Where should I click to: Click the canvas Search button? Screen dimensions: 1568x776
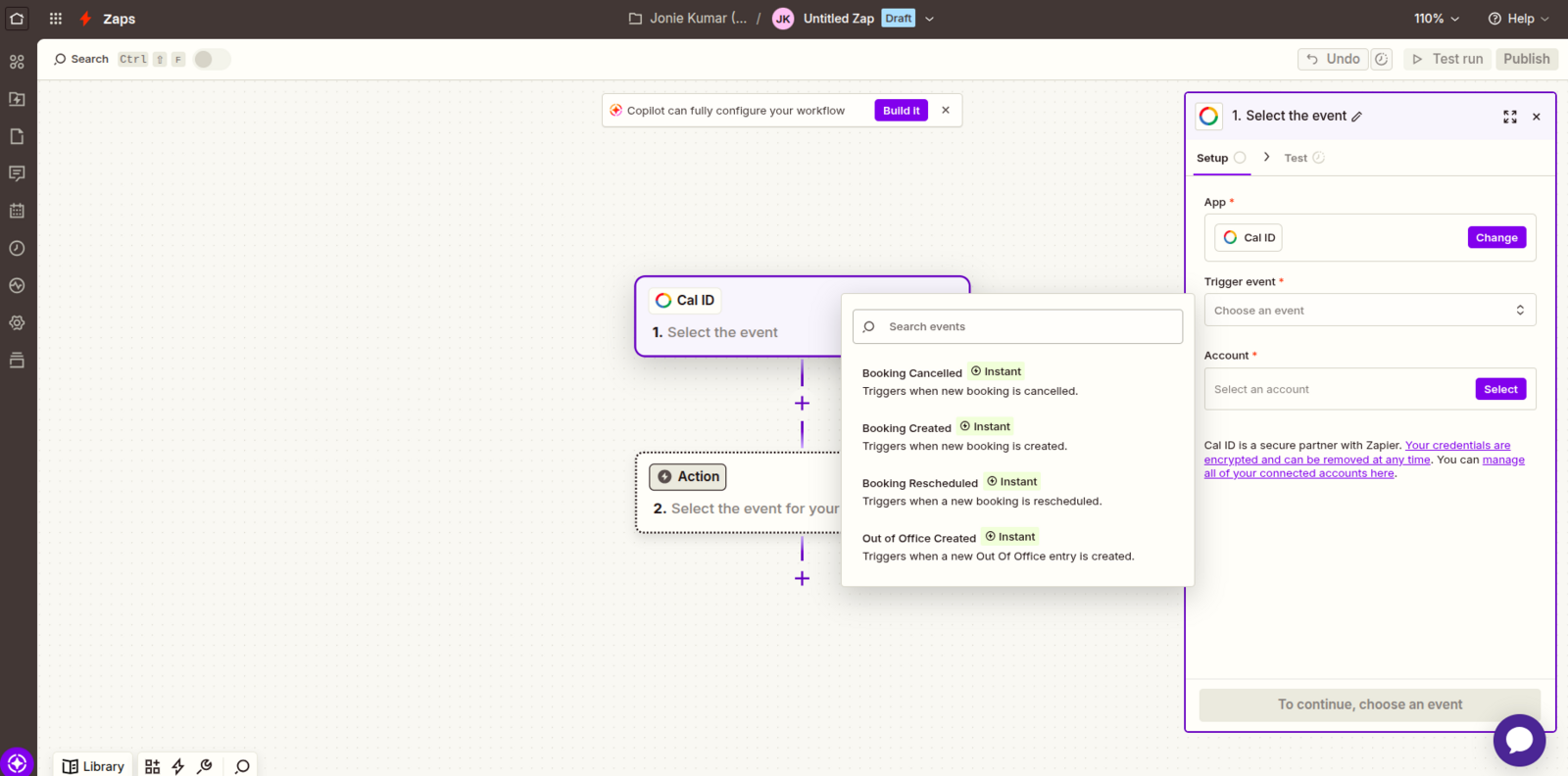click(x=81, y=59)
